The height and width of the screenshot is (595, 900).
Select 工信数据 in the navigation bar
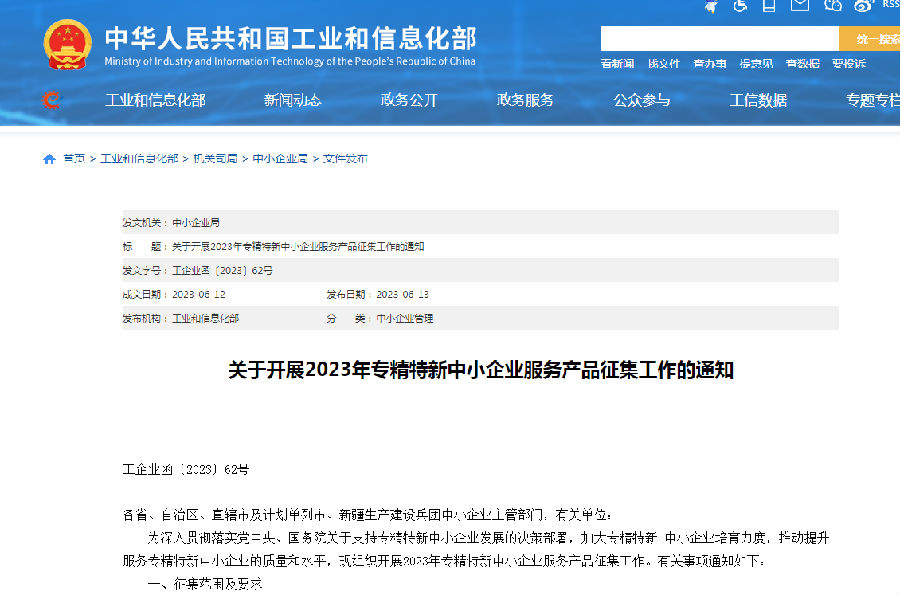[x=758, y=100]
